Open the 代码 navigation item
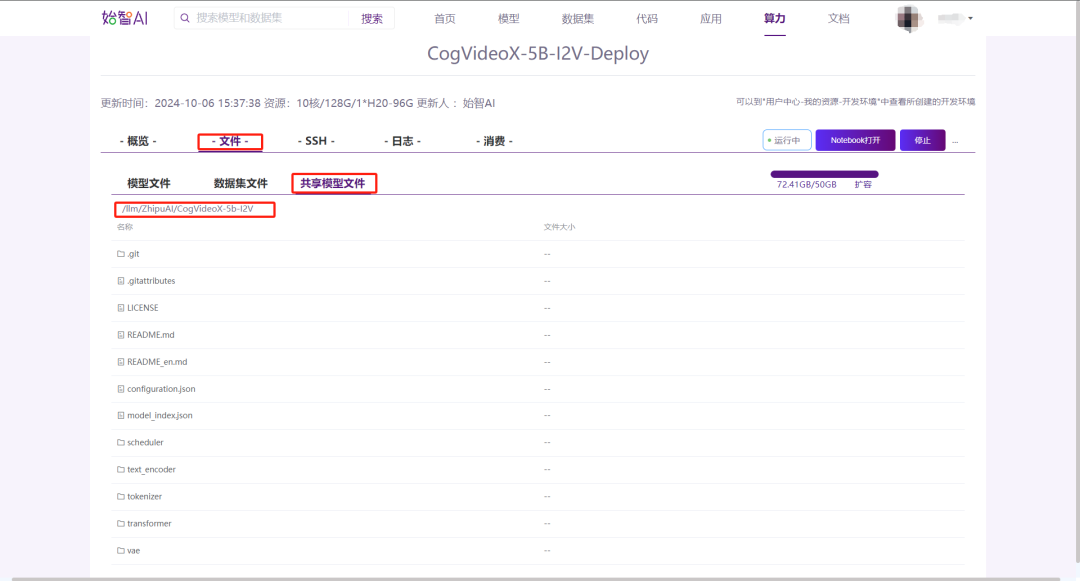1080x581 pixels. click(647, 19)
